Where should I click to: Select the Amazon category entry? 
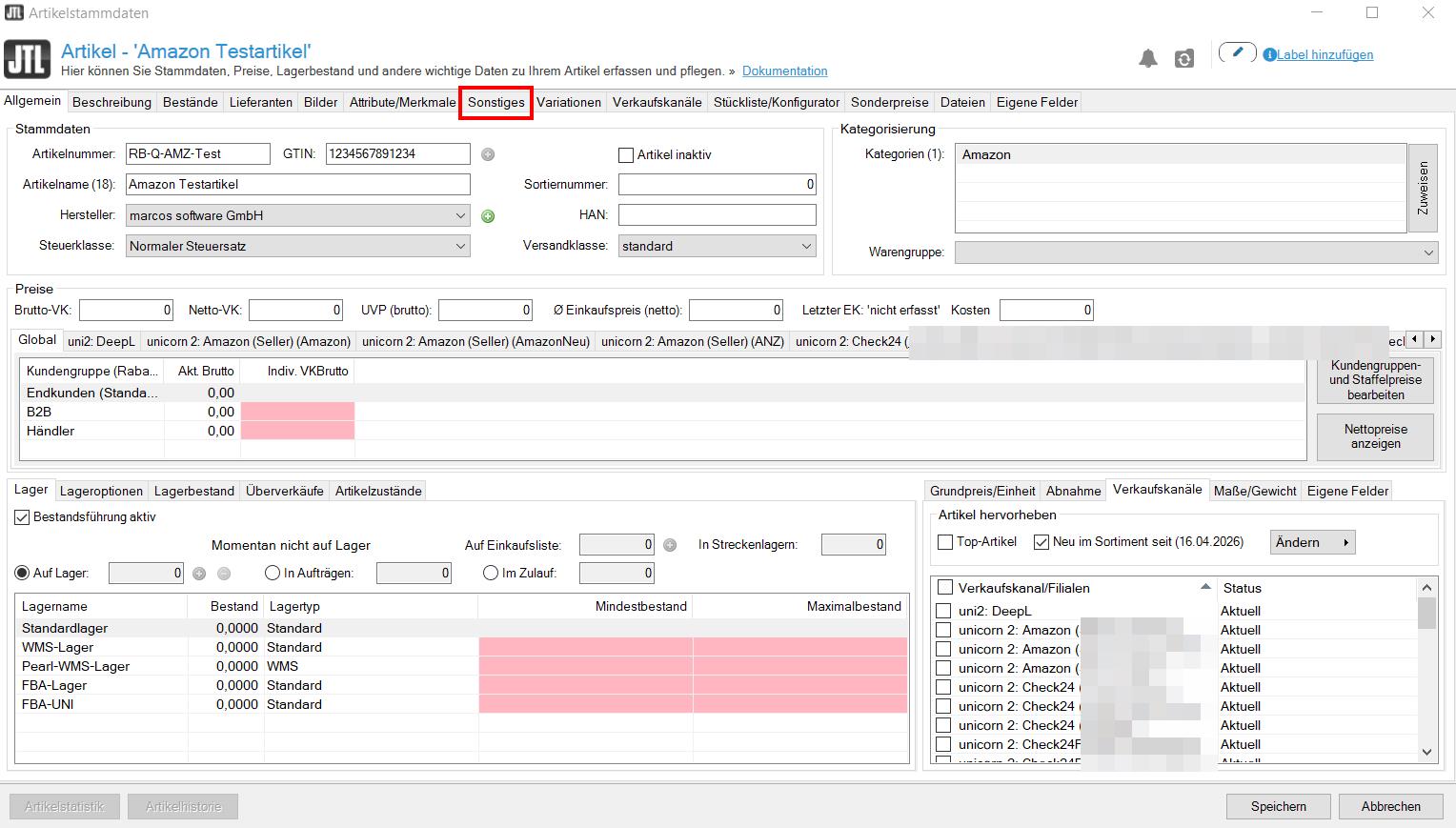(x=1181, y=154)
